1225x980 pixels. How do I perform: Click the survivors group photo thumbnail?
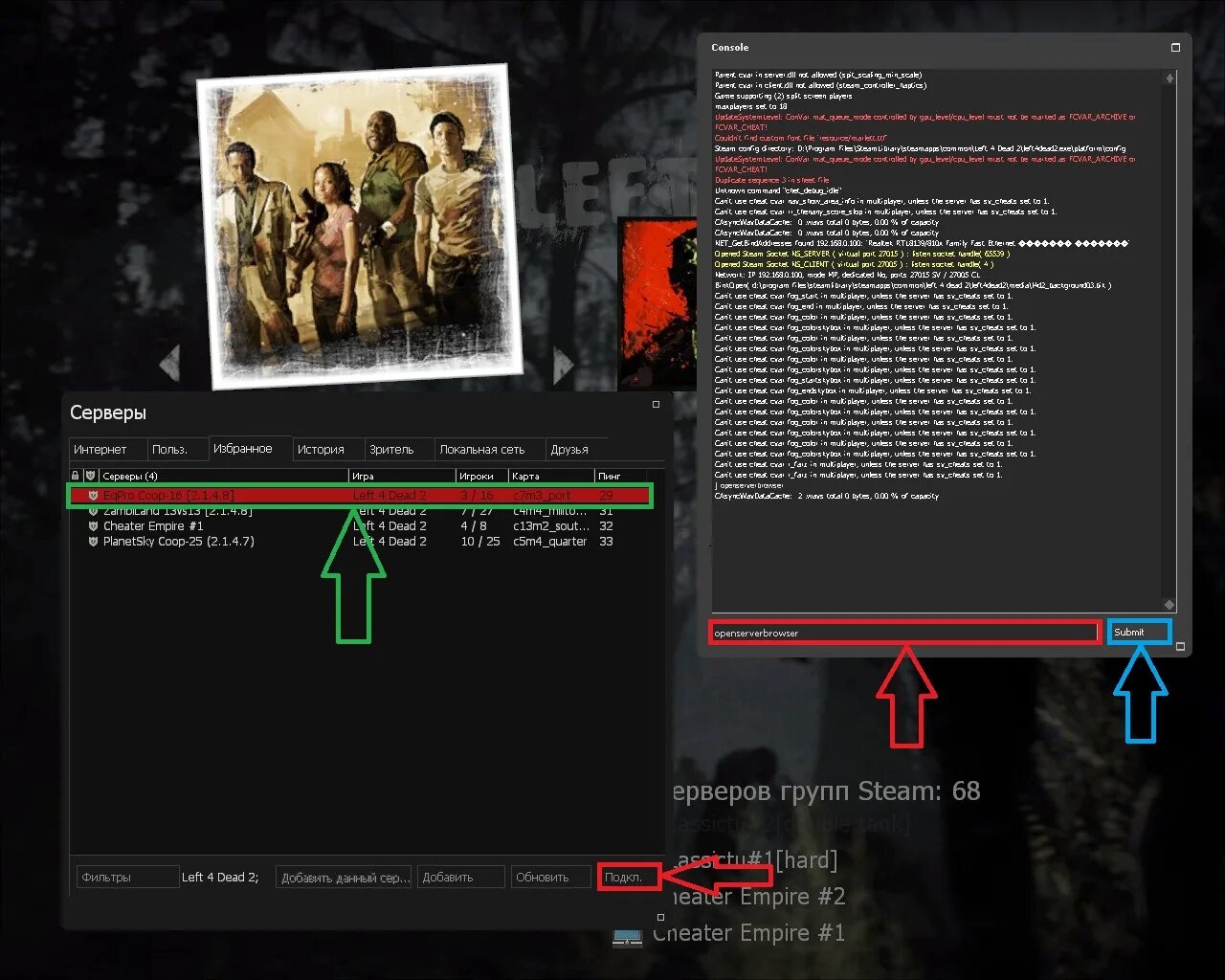(360, 226)
